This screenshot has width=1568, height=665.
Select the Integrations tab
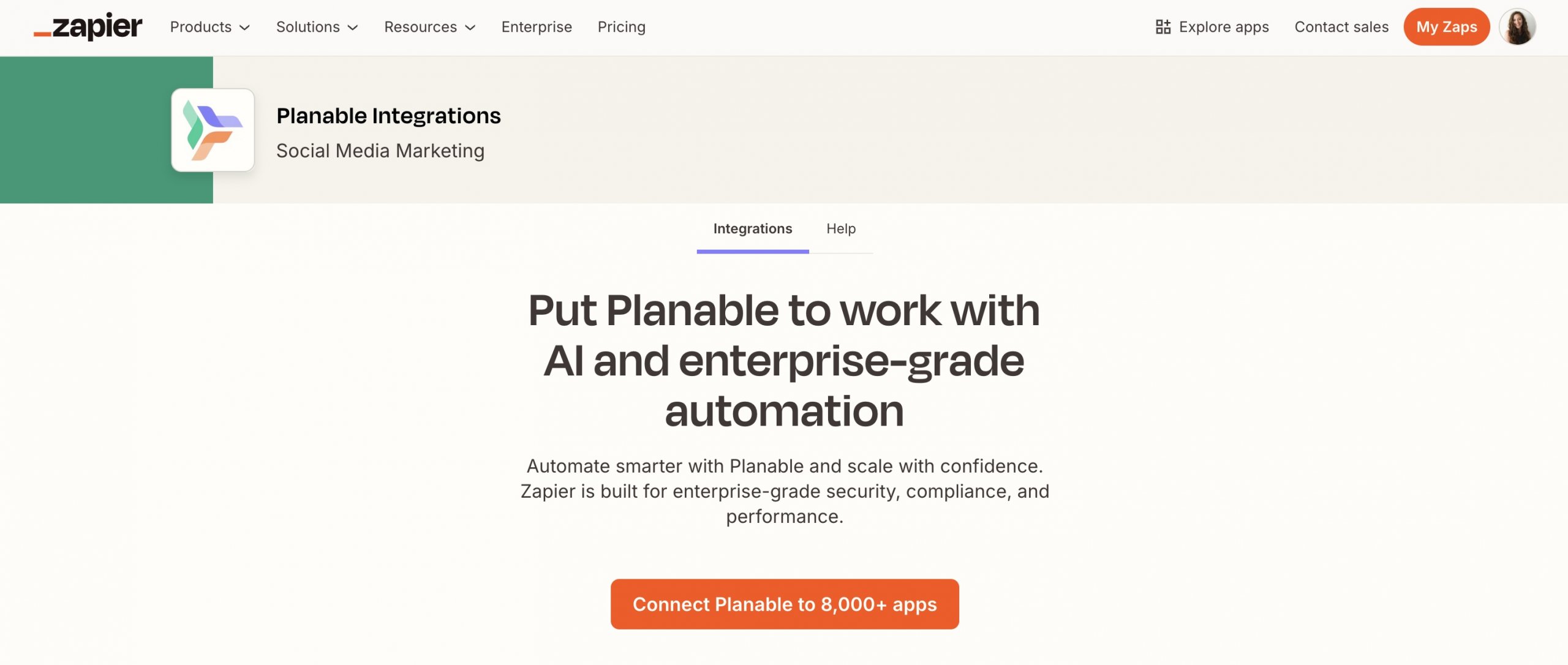[752, 229]
